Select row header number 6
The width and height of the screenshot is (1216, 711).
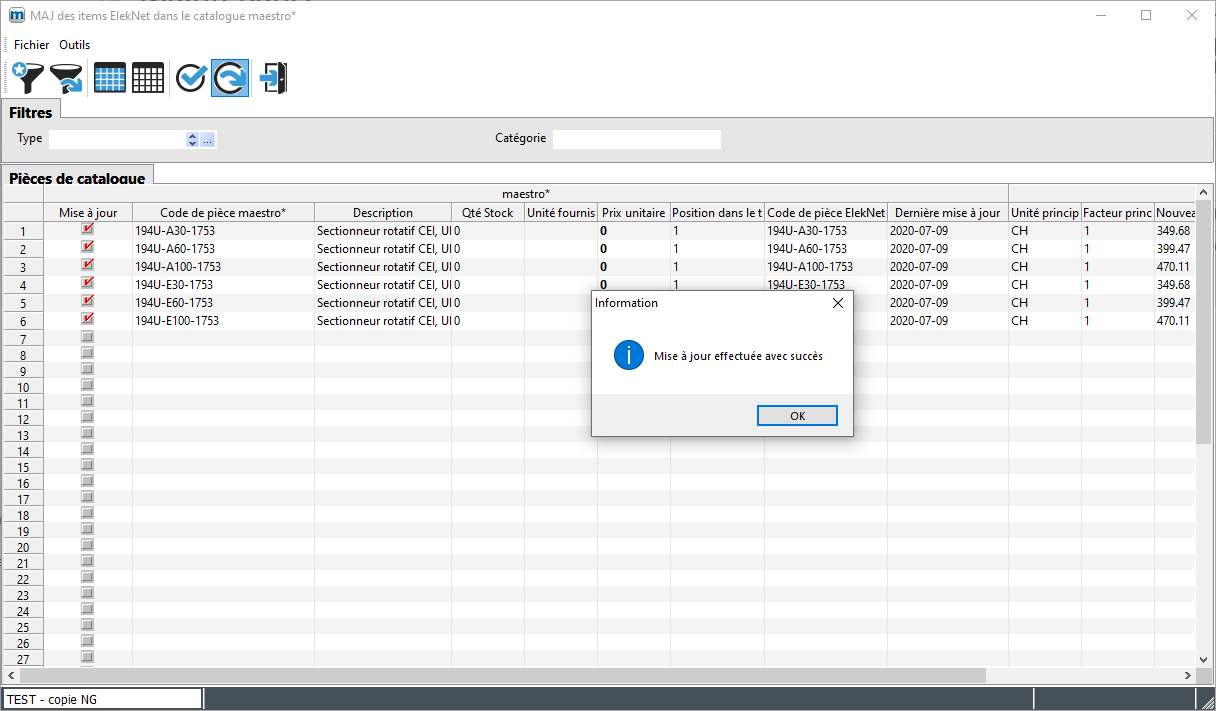coord(23,321)
